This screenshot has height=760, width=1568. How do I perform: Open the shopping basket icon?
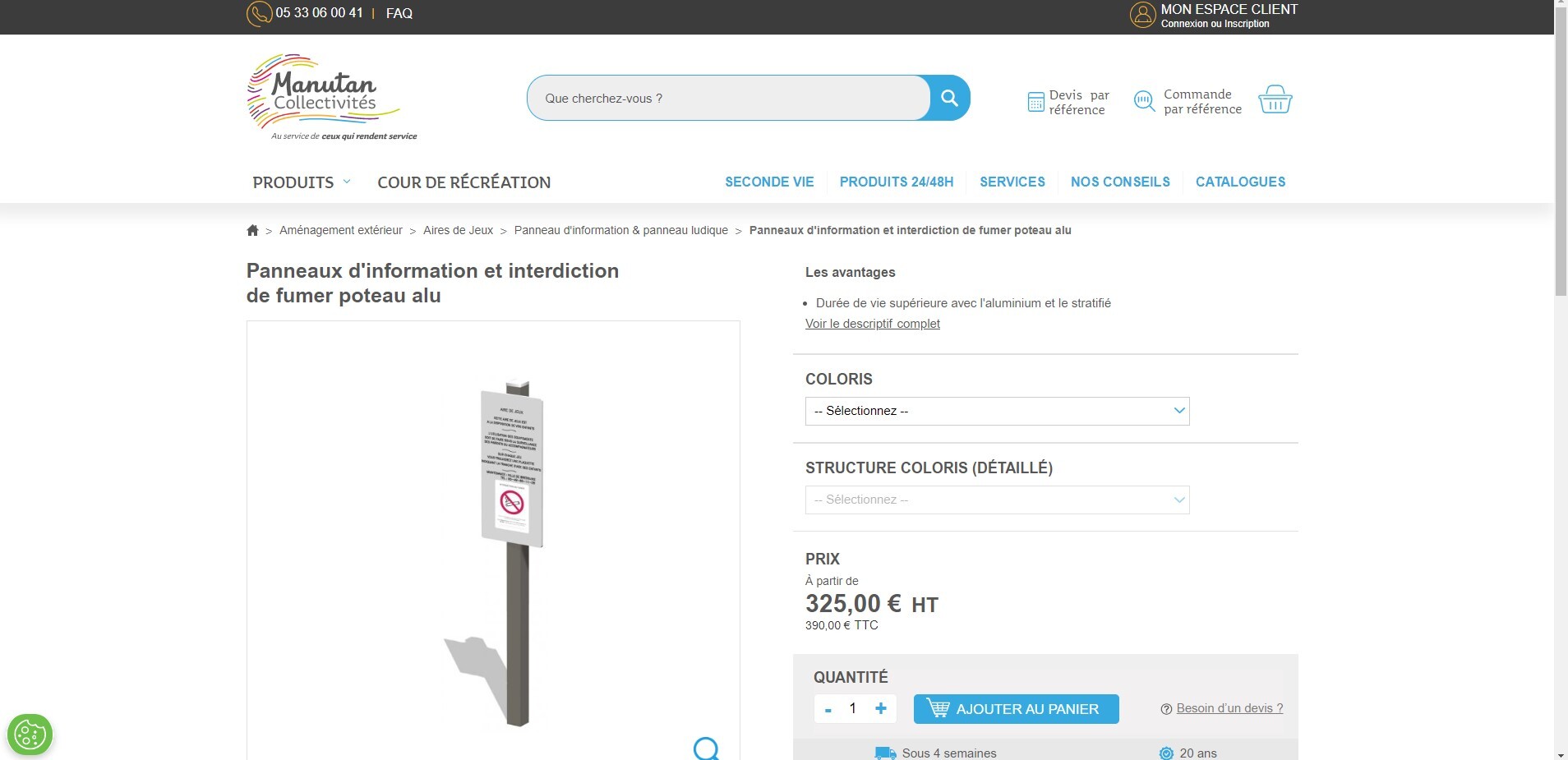[1275, 99]
